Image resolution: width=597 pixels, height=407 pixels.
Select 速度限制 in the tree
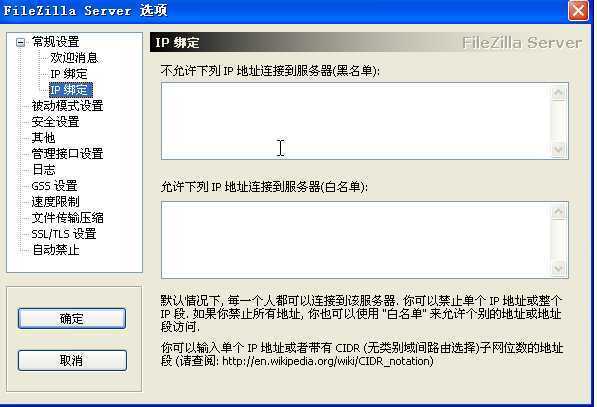(55, 202)
